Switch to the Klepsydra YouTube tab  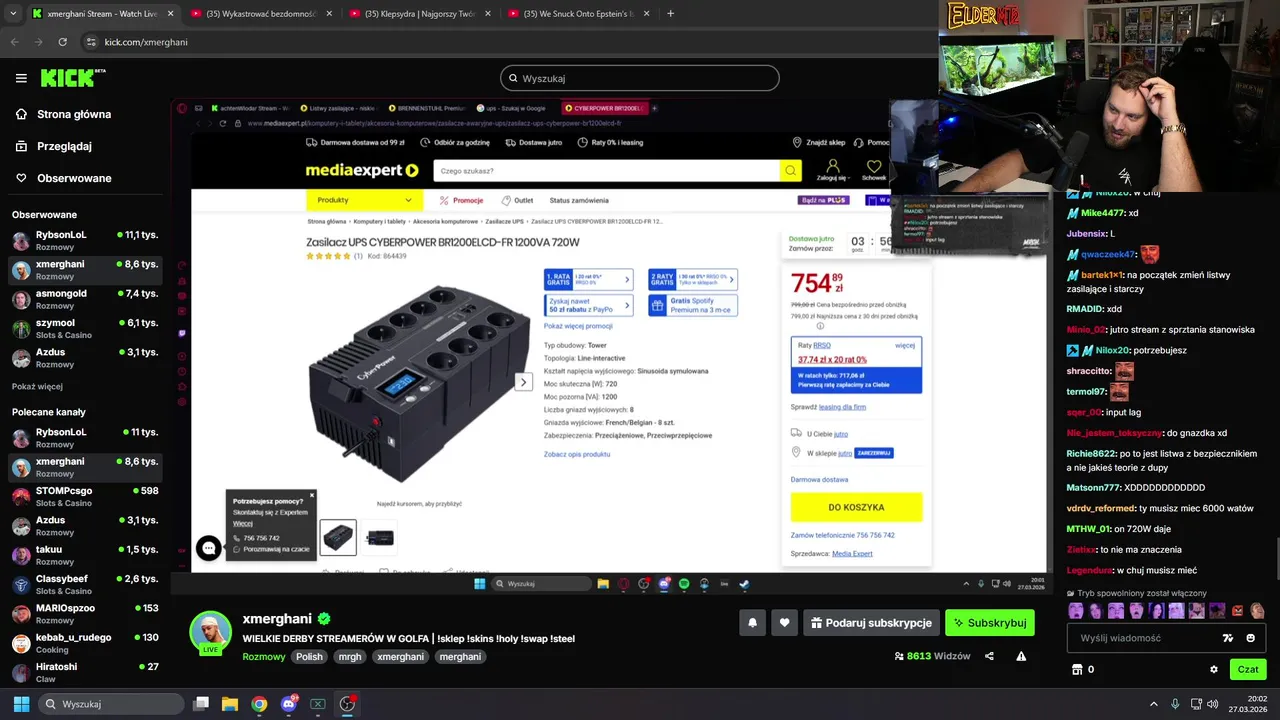click(x=421, y=14)
